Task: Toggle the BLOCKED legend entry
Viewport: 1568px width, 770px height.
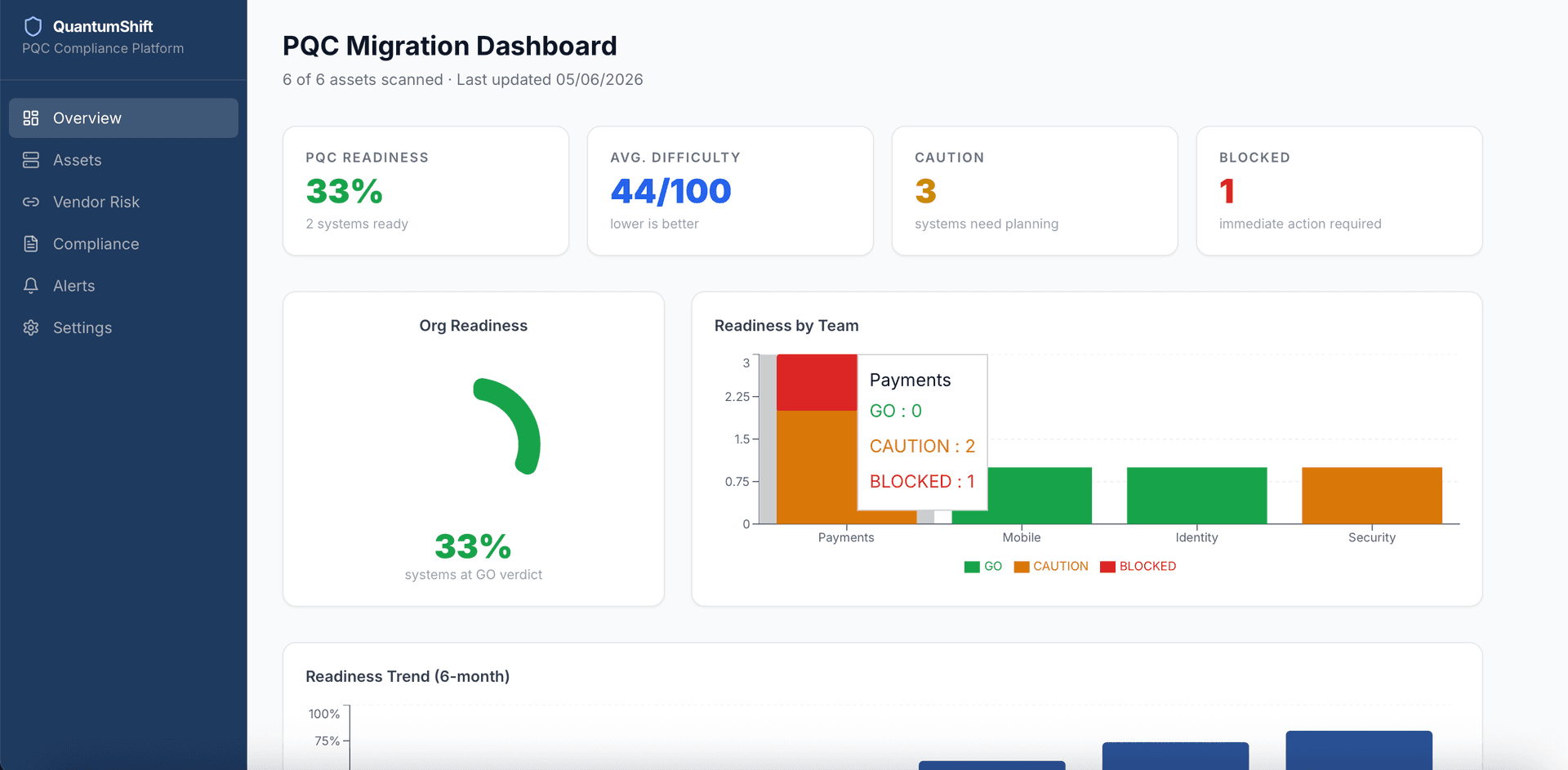Action: click(x=1138, y=567)
